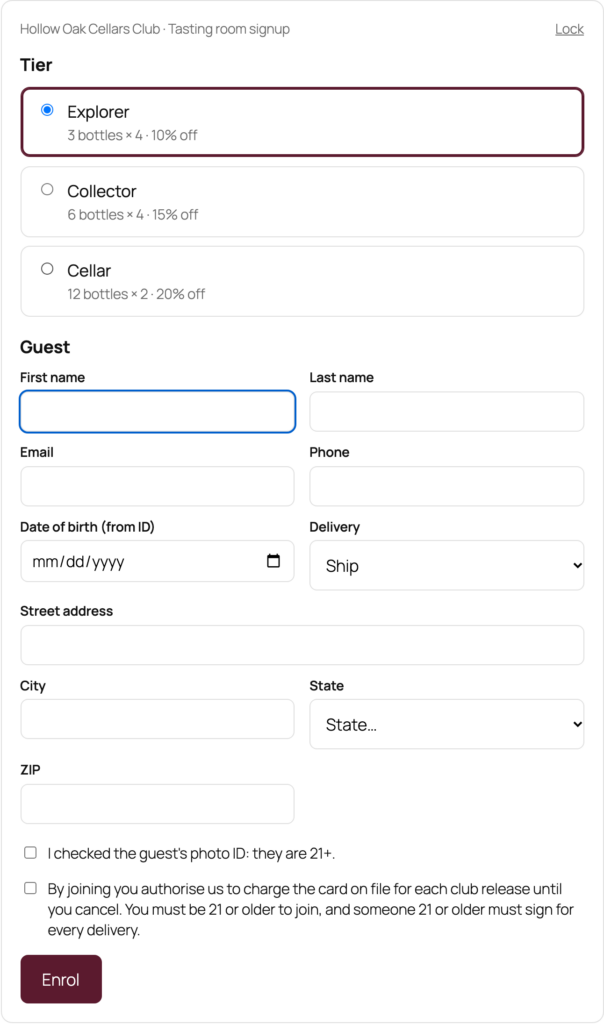The width and height of the screenshot is (604, 1024).
Task: Check the card charge authorisation checkbox
Action: coord(30,888)
